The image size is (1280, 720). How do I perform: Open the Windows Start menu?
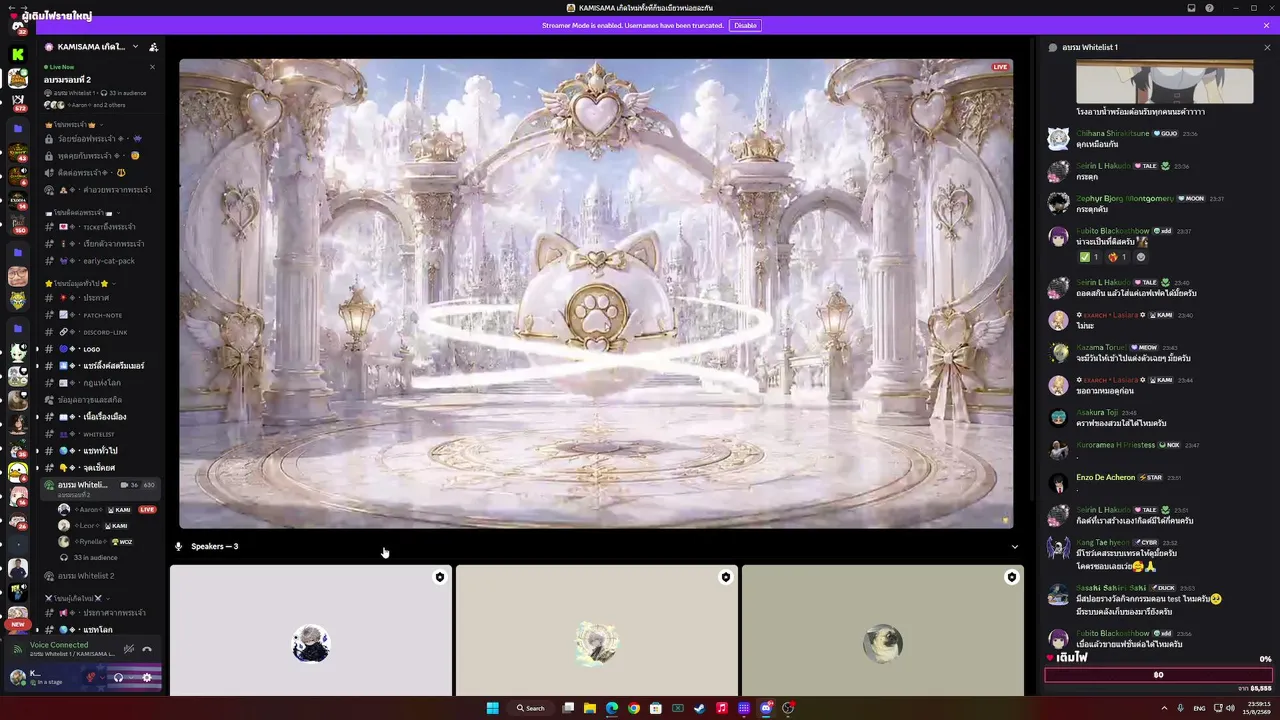point(492,708)
